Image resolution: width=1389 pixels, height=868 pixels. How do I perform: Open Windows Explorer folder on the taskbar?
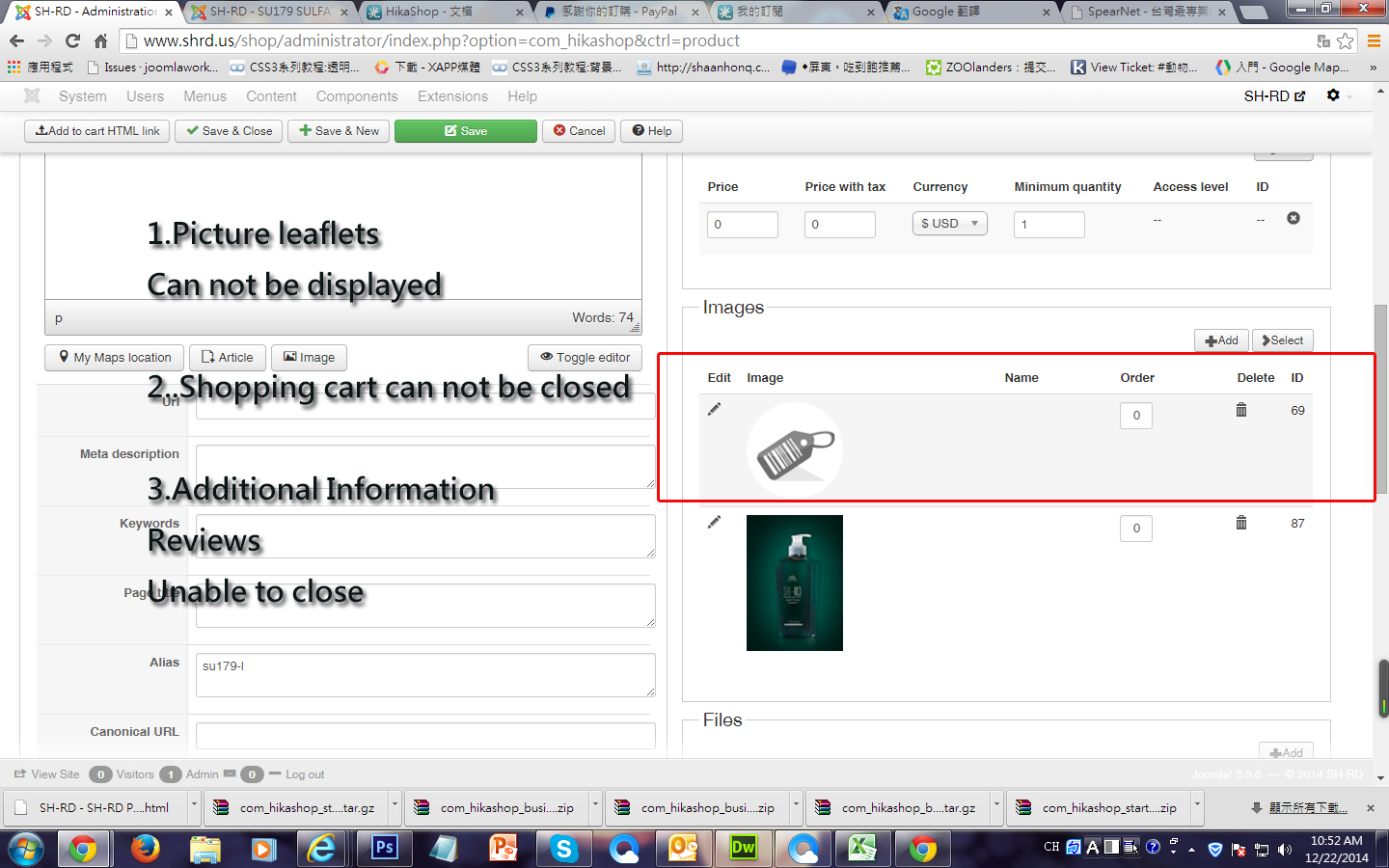point(204,849)
